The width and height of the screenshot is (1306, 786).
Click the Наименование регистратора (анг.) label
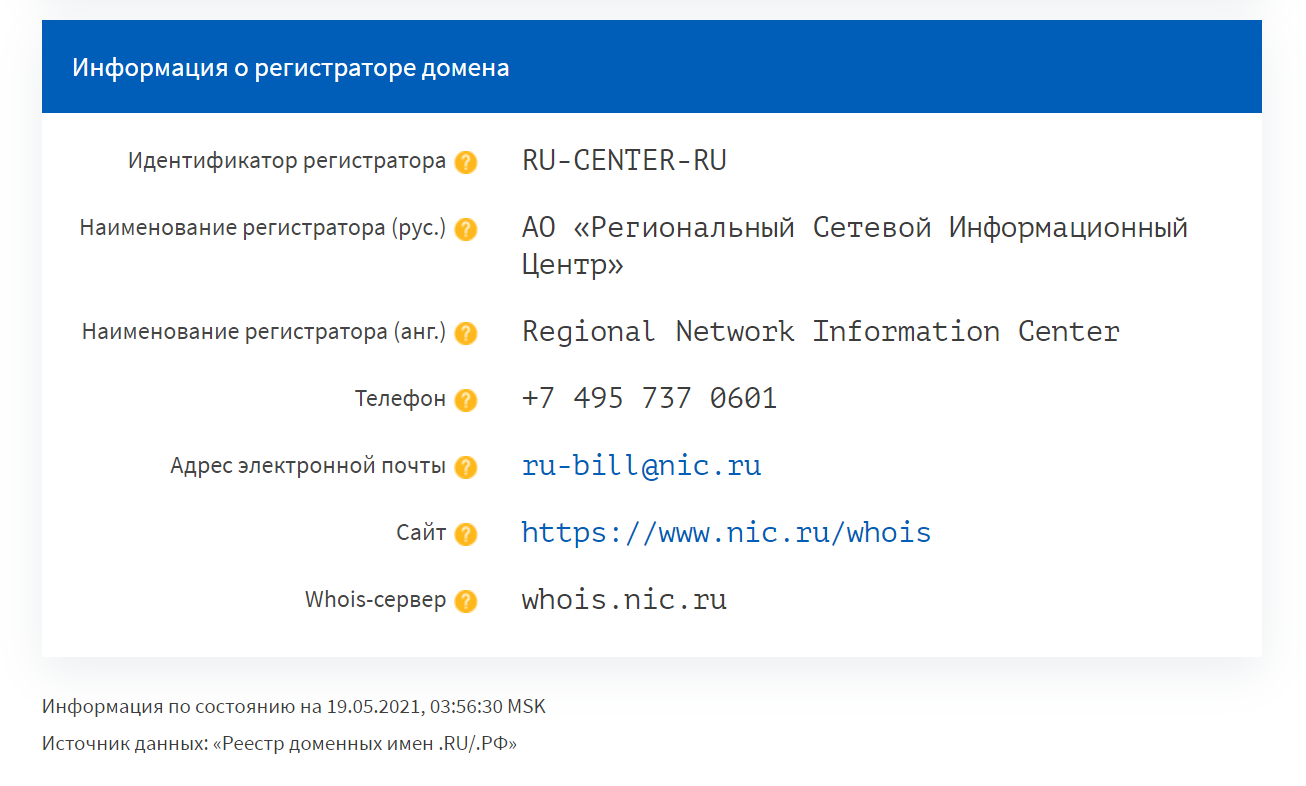tap(264, 332)
